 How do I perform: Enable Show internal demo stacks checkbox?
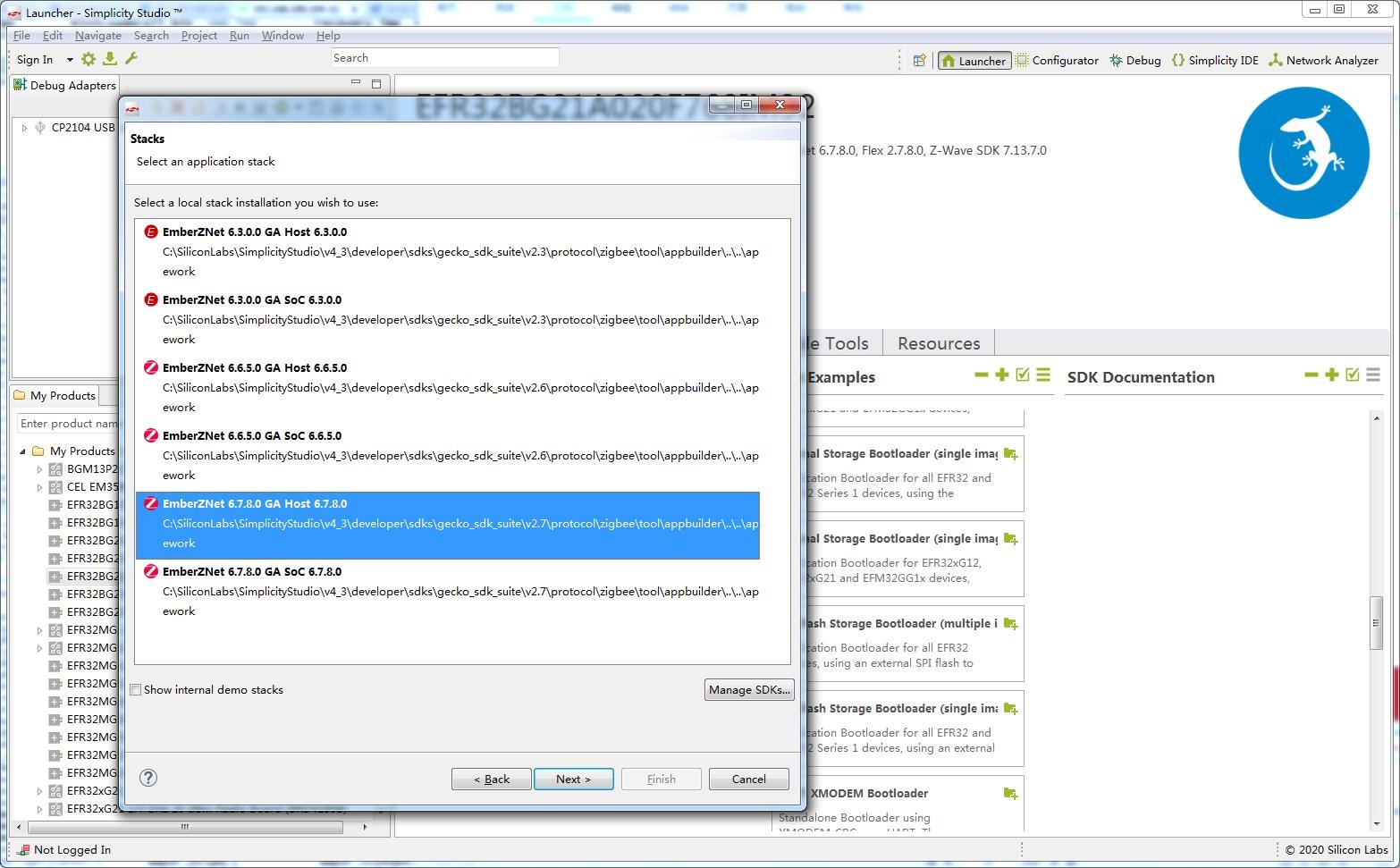coord(136,690)
